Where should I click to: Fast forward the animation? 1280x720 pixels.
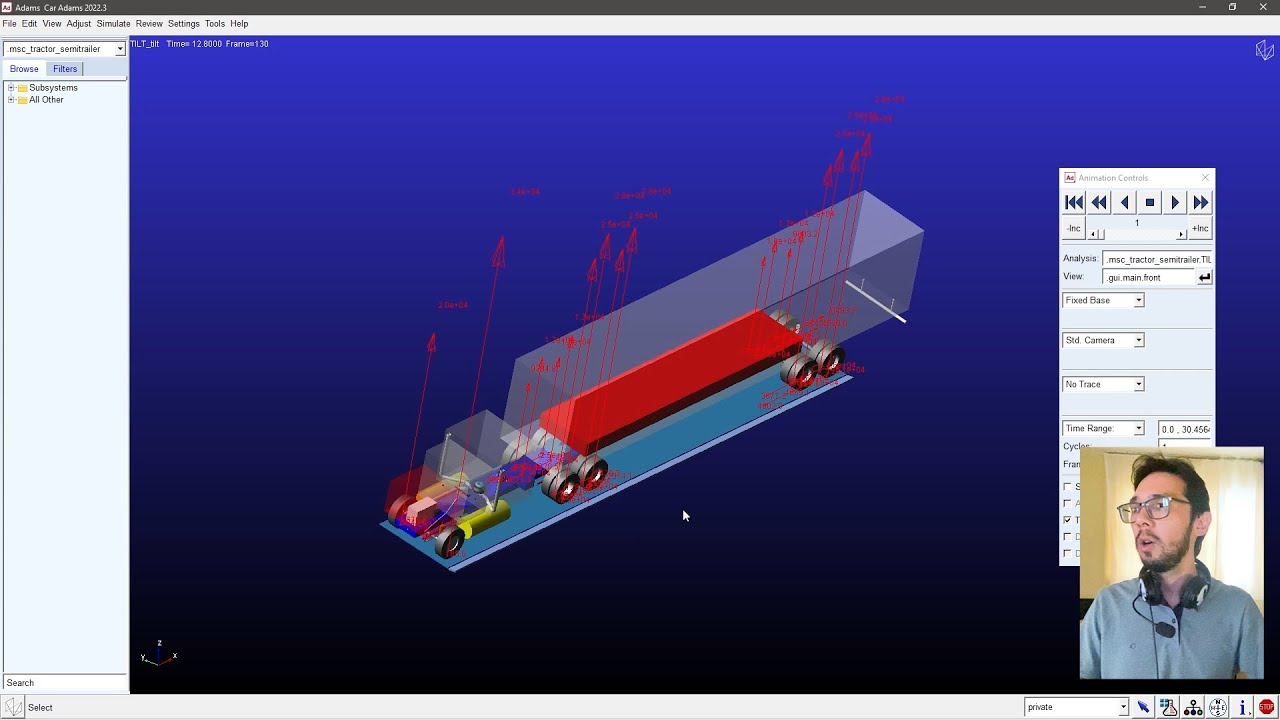pos(1201,202)
